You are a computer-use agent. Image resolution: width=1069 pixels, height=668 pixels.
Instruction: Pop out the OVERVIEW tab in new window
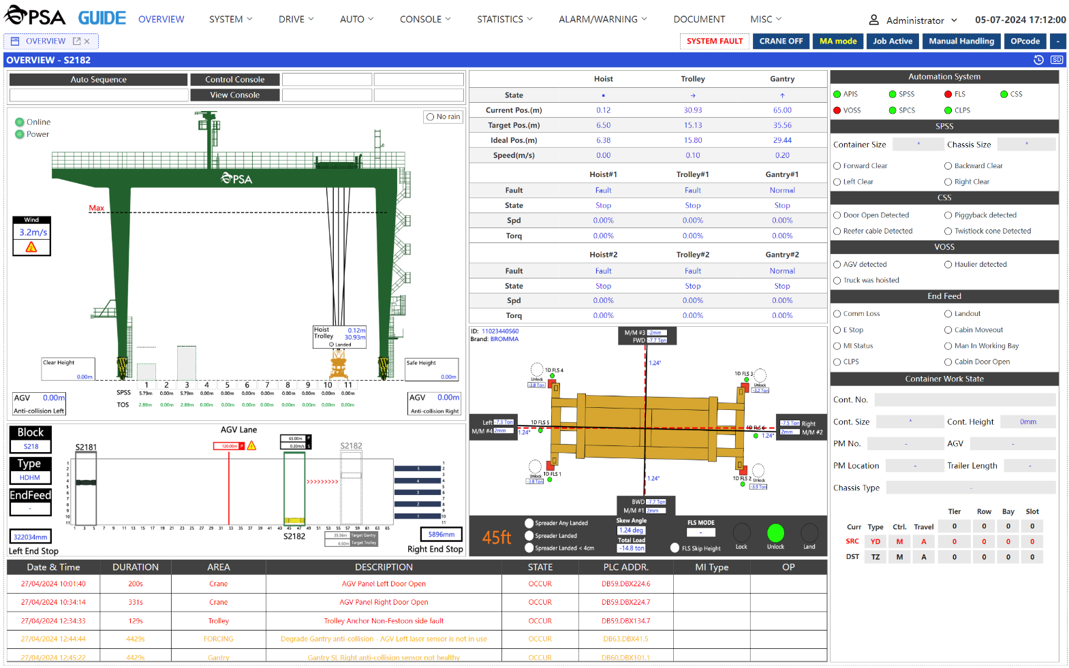click(x=76, y=41)
